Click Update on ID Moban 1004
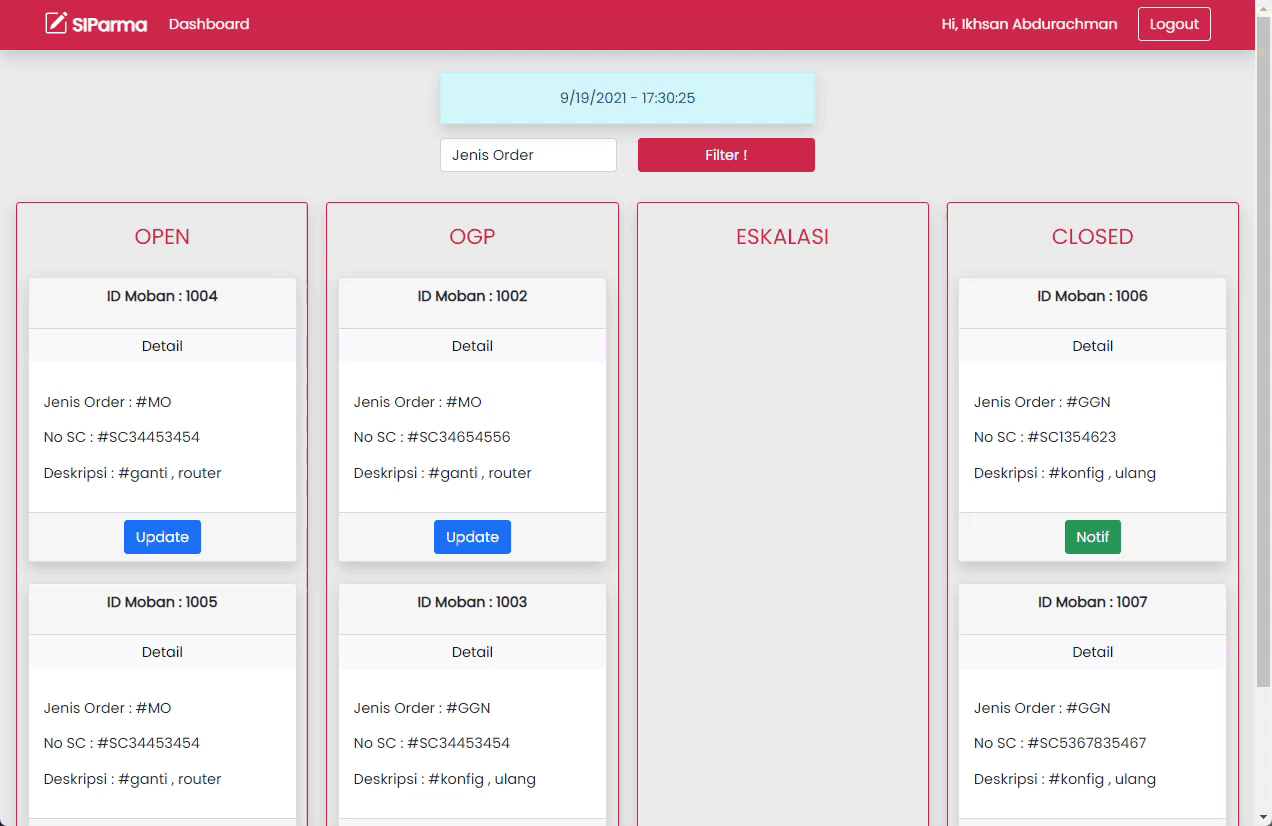Image resolution: width=1272 pixels, height=826 pixels. (162, 537)
